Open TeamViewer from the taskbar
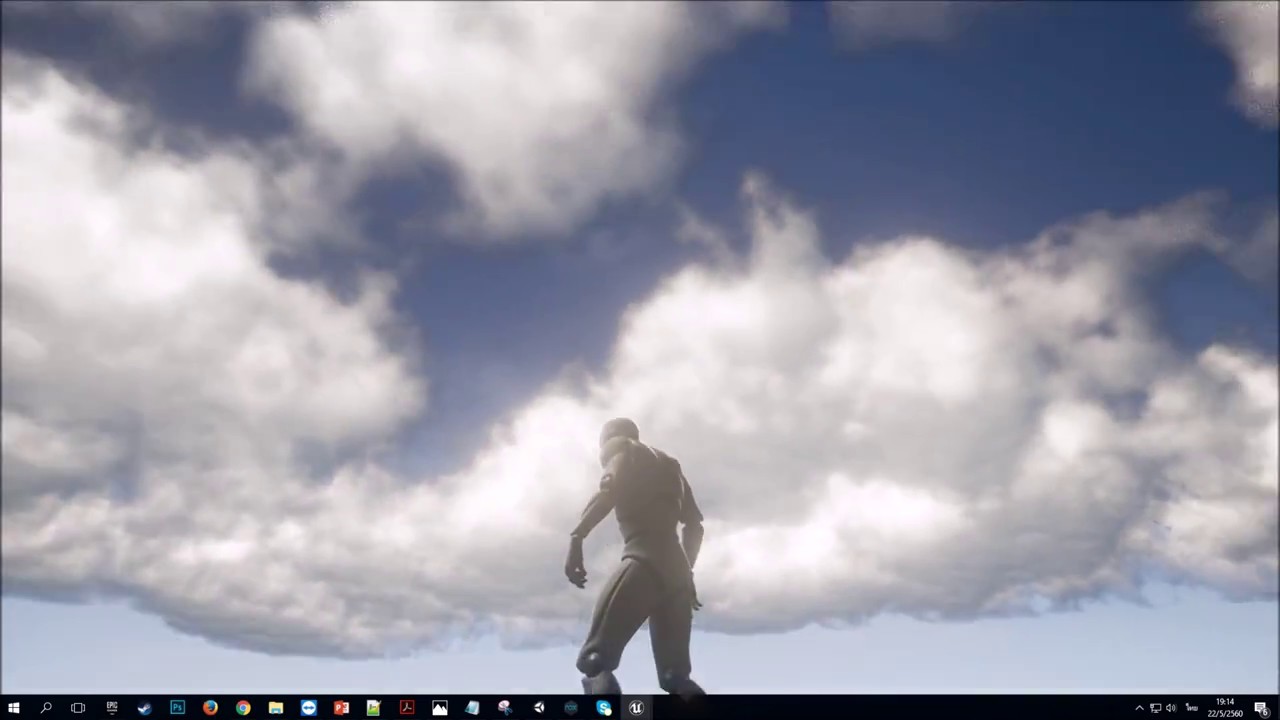 click(308, 708)
